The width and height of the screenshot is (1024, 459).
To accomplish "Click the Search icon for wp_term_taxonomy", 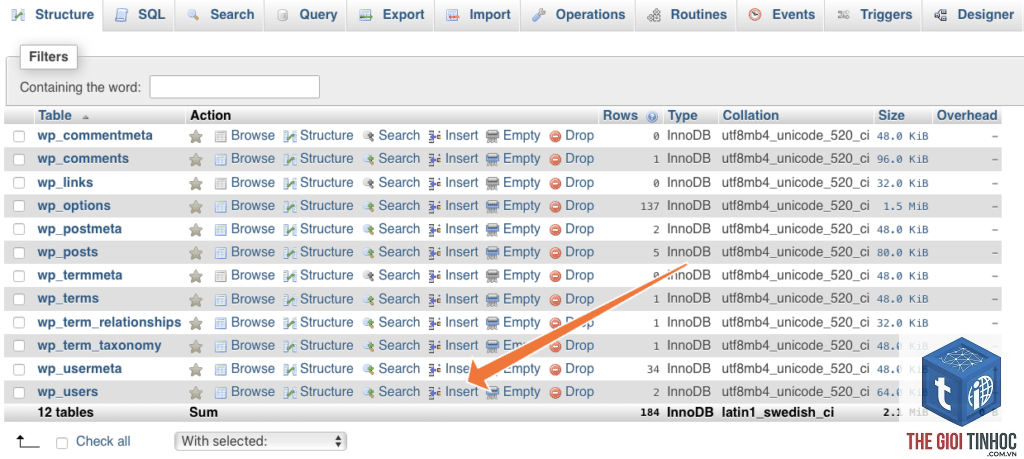I will (369, 345).
